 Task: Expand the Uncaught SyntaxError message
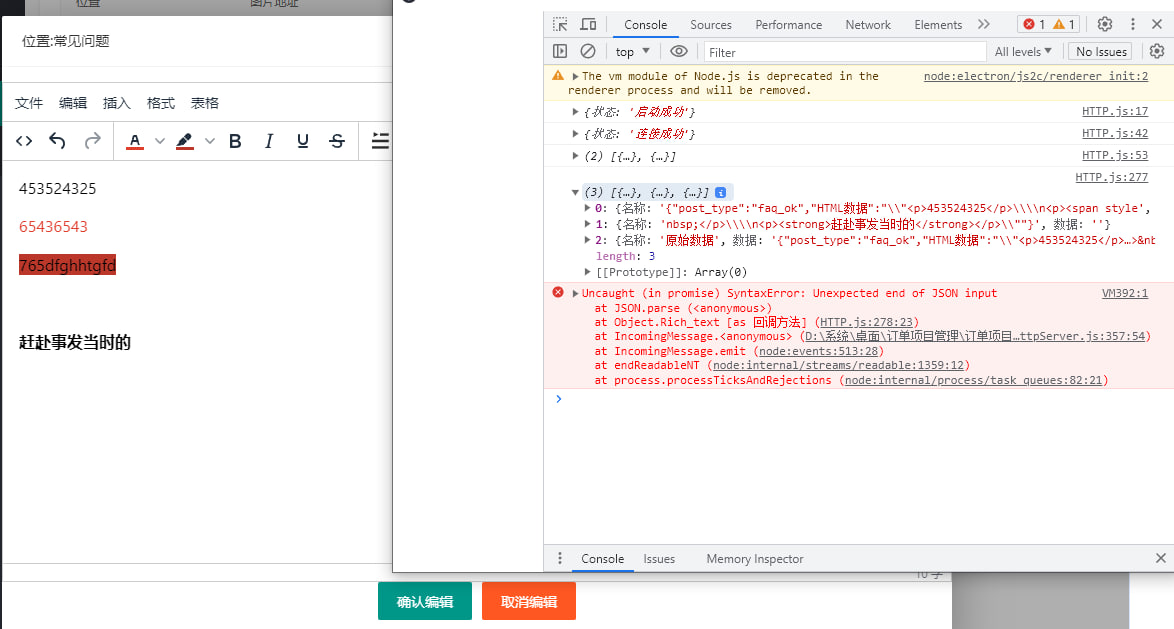pos(575,294)
